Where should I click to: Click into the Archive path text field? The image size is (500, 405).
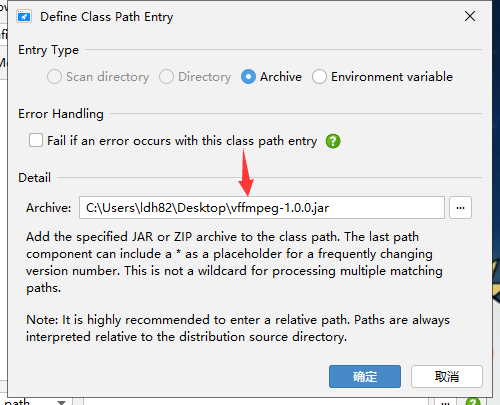(262, 208)
